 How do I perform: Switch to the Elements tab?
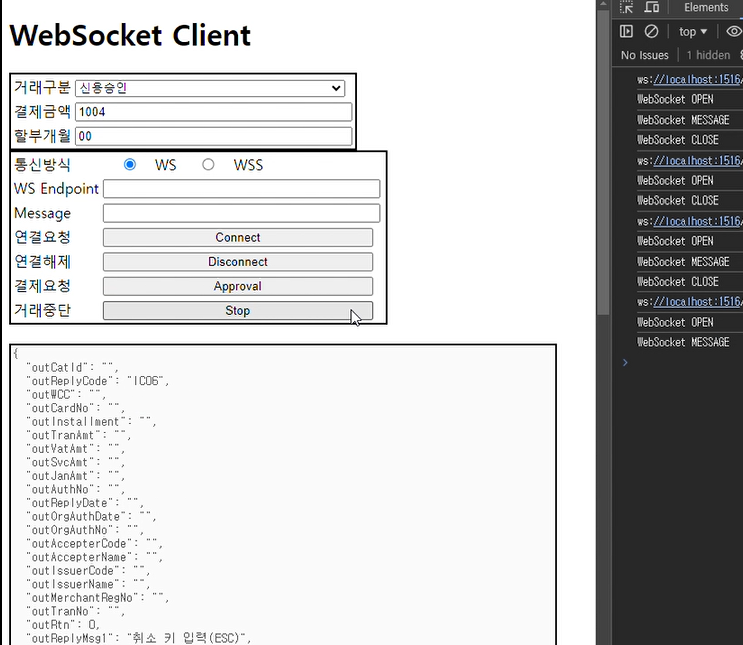click(x=706, y=8)
